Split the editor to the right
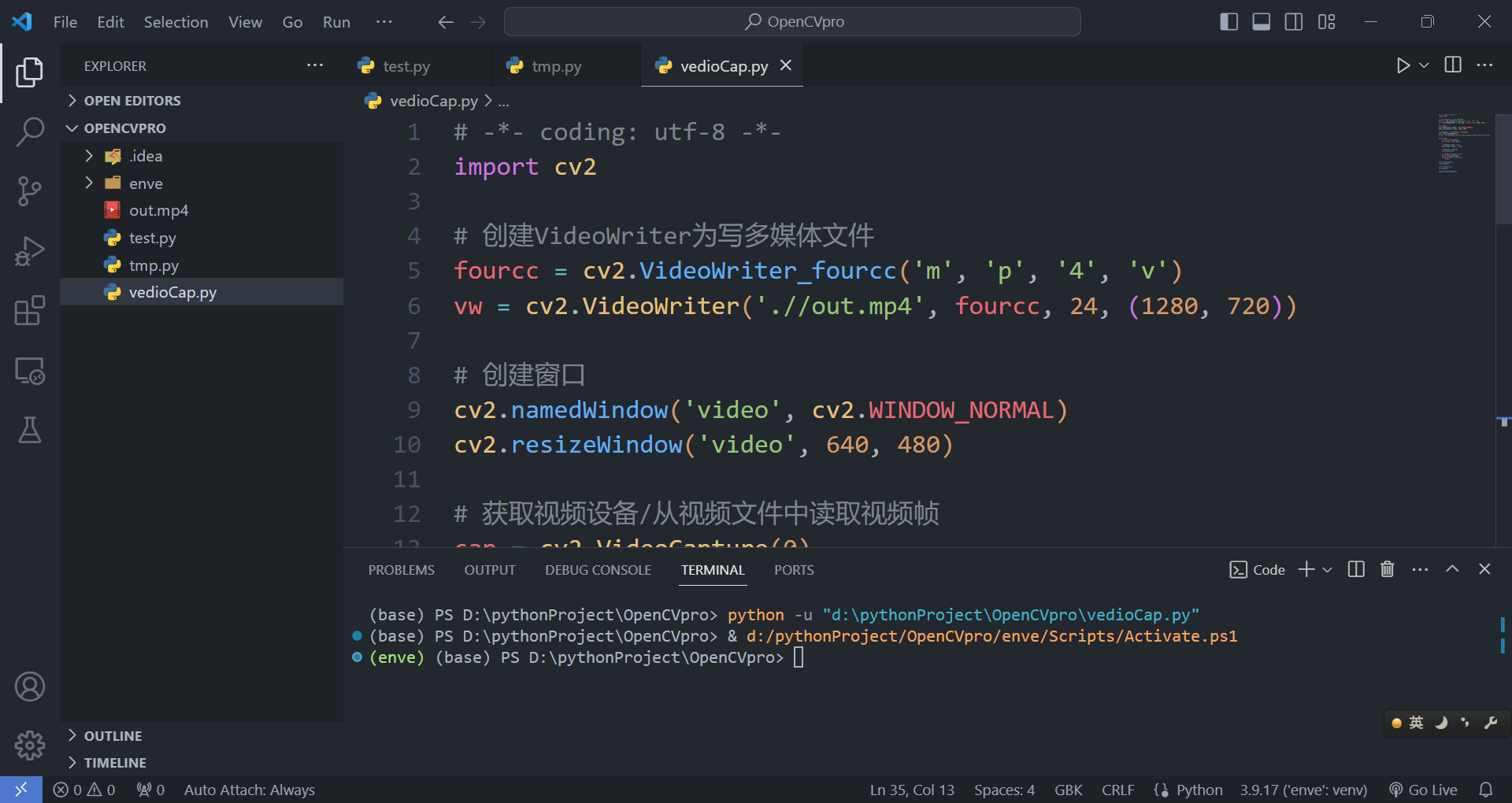1512x803 pixels. (x=1453, y=65)
